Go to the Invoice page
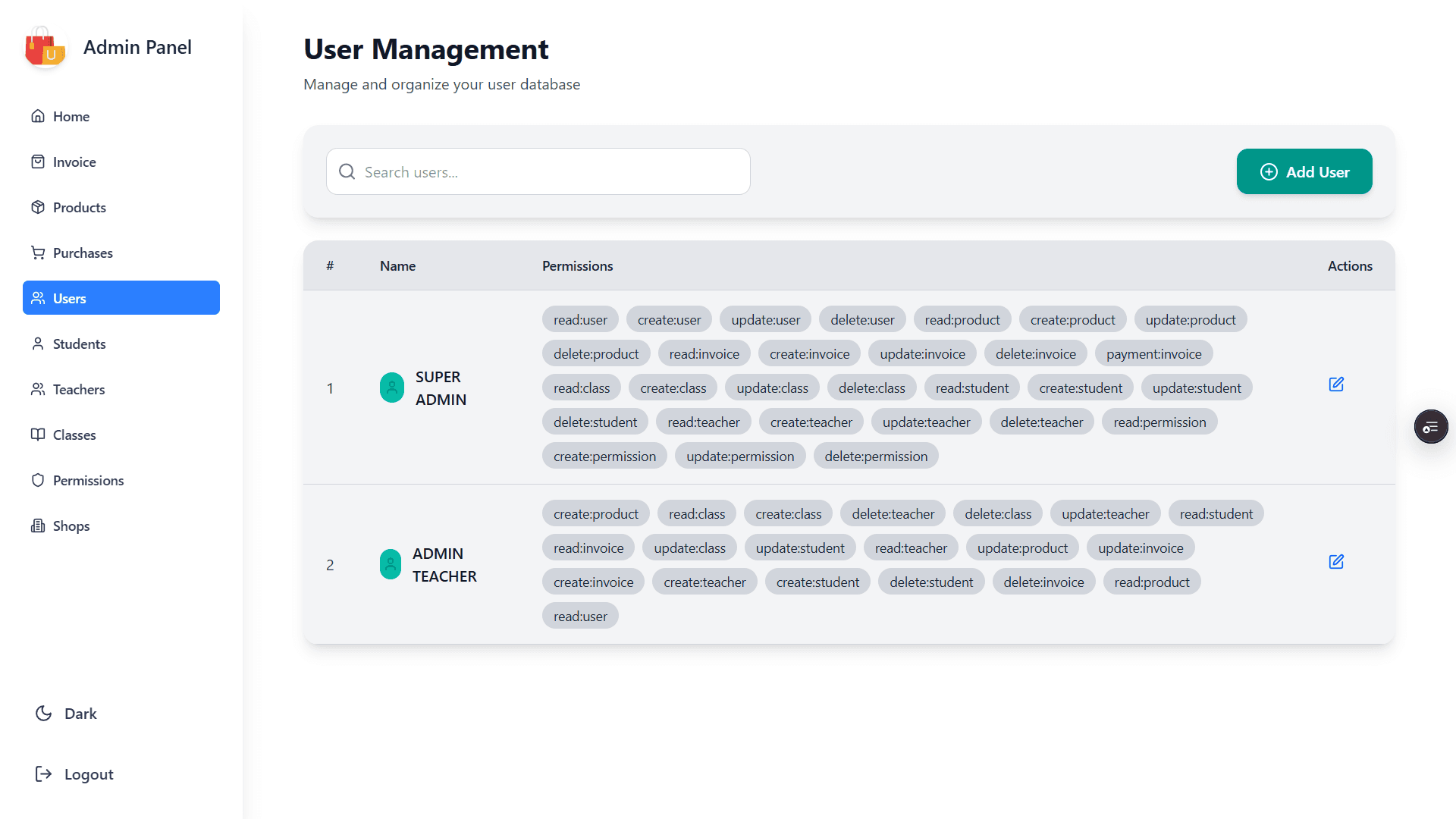Screen dimensions: 1456x819 click(121, 162)
